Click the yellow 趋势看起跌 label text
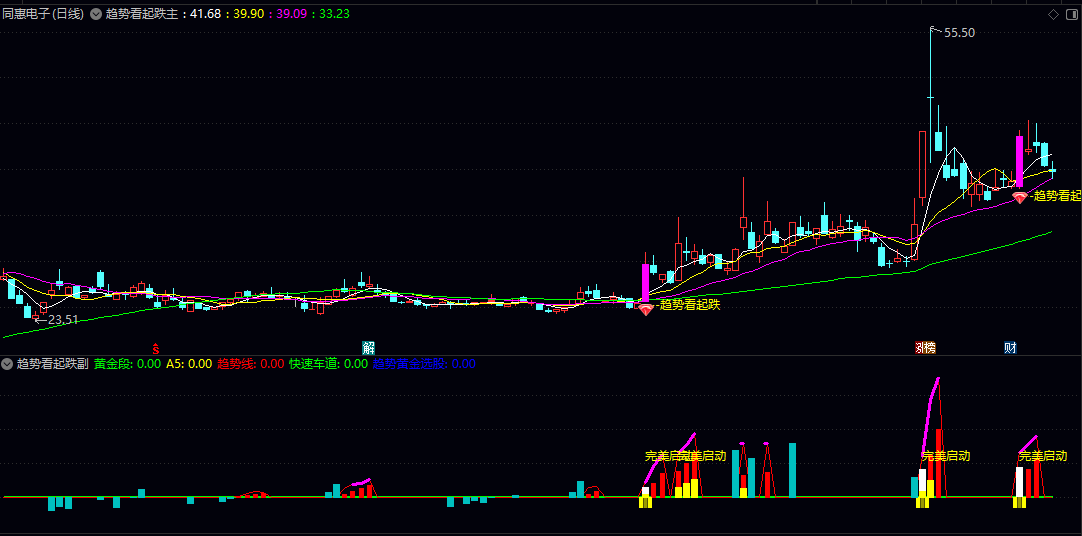The image size is (1082, 536). coord(689,304)
